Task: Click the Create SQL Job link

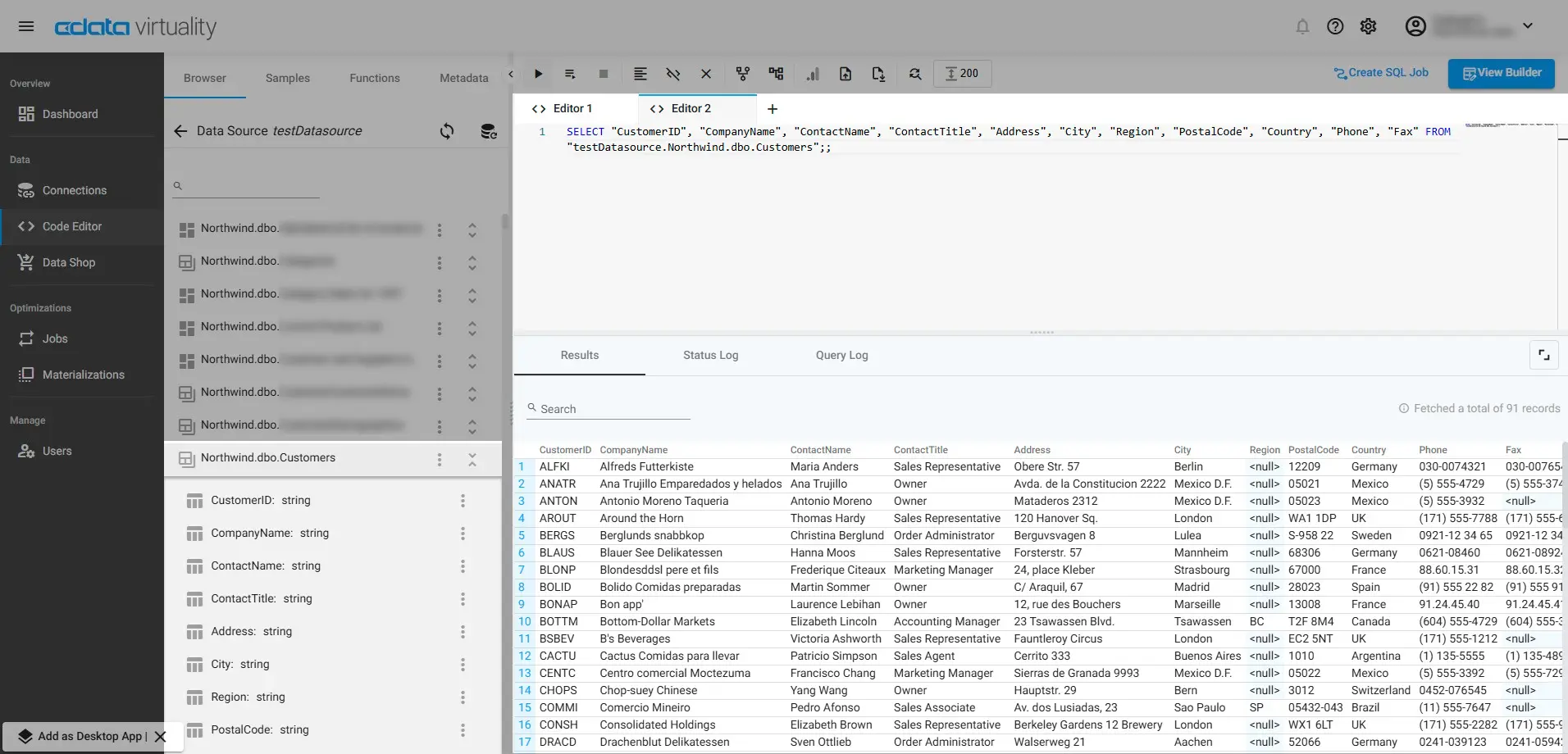Action: pyautogui.click(x=1381, y=73)
